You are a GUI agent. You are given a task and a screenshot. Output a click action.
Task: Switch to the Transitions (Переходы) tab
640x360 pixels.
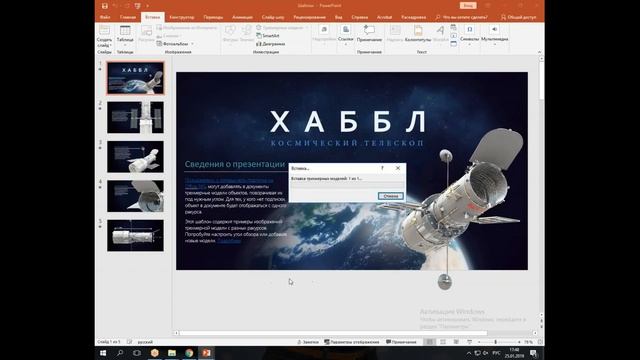(213, 17)
